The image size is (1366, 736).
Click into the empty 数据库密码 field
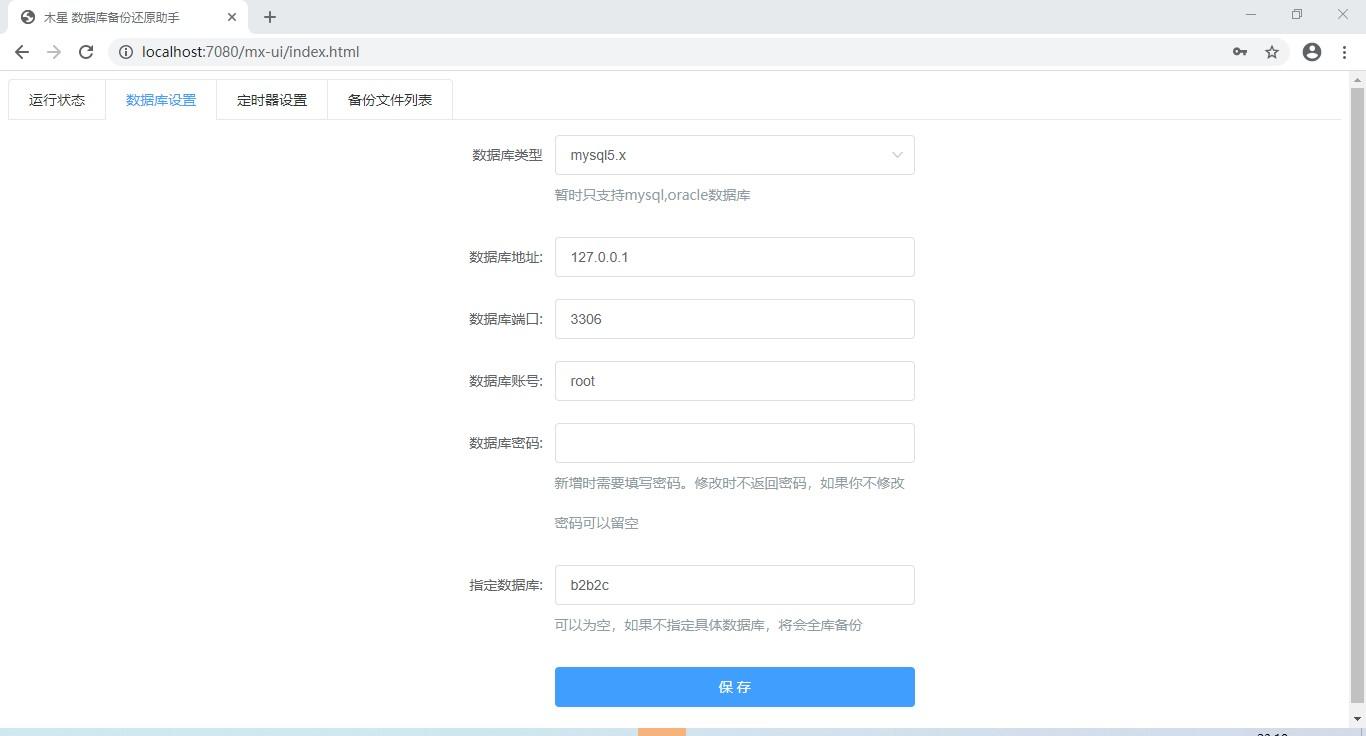(x=735, y=443)
